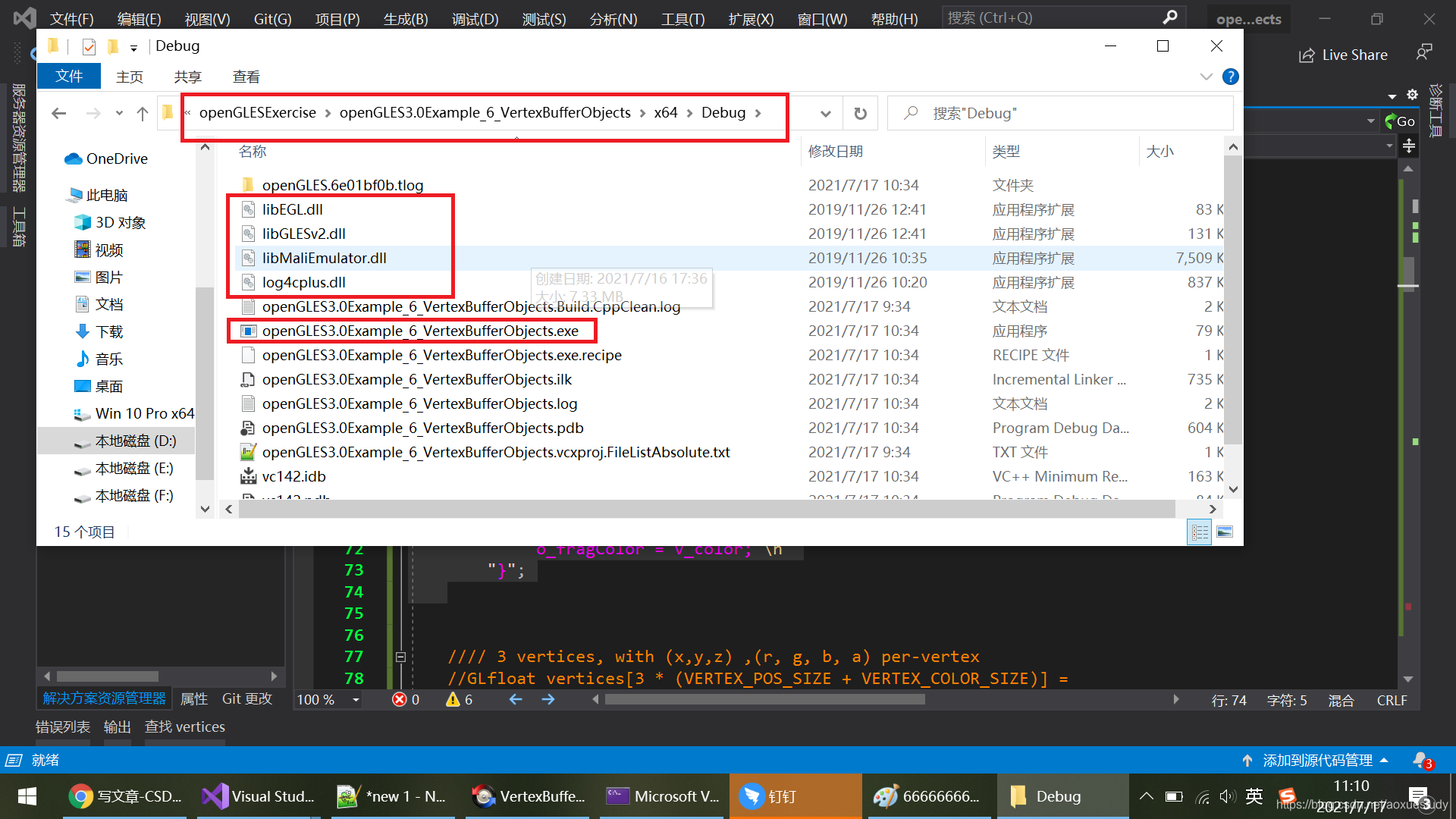
Task: Switch to details view layout
Action: click(x=1200, y=532)
